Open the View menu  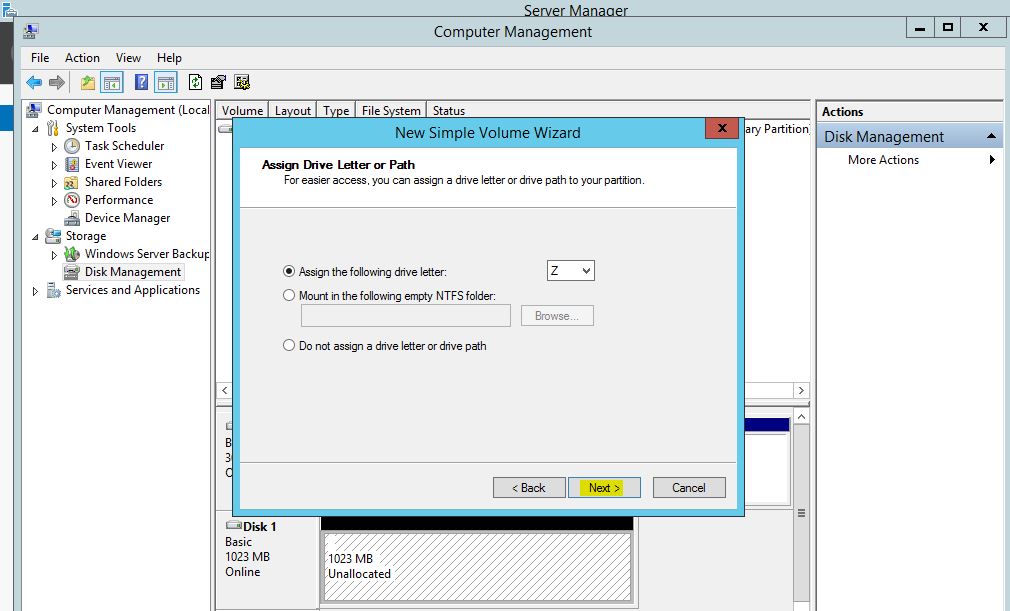click(128, 58)
